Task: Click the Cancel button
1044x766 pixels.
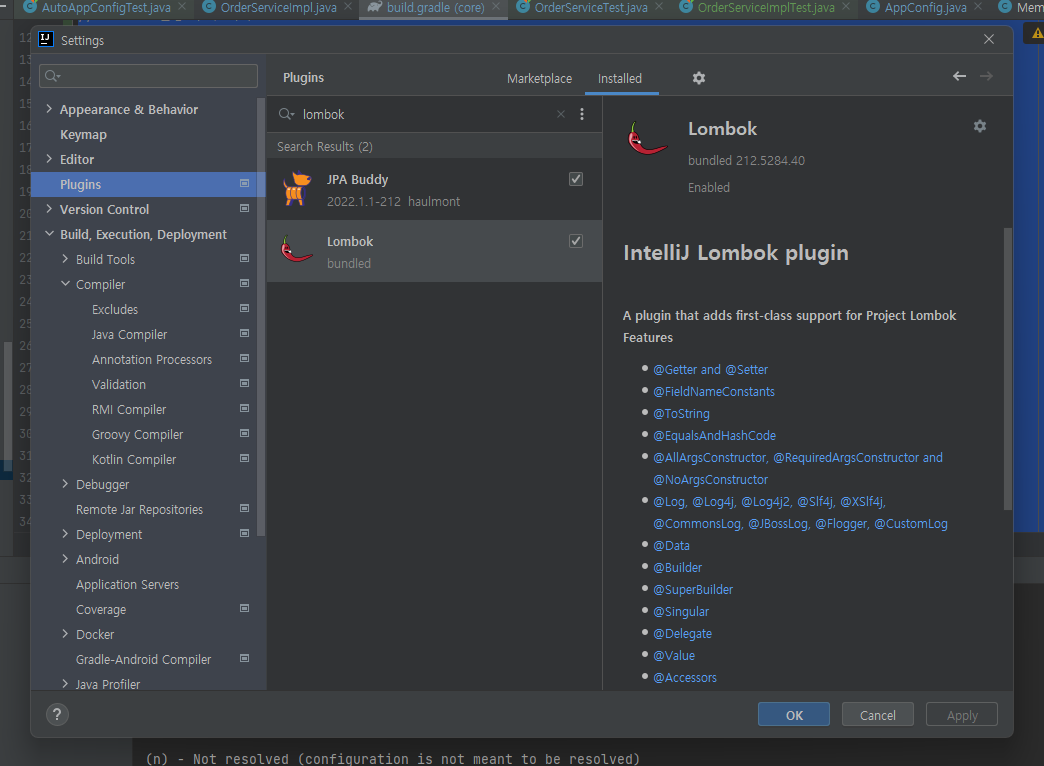Action: pos(878,715)
